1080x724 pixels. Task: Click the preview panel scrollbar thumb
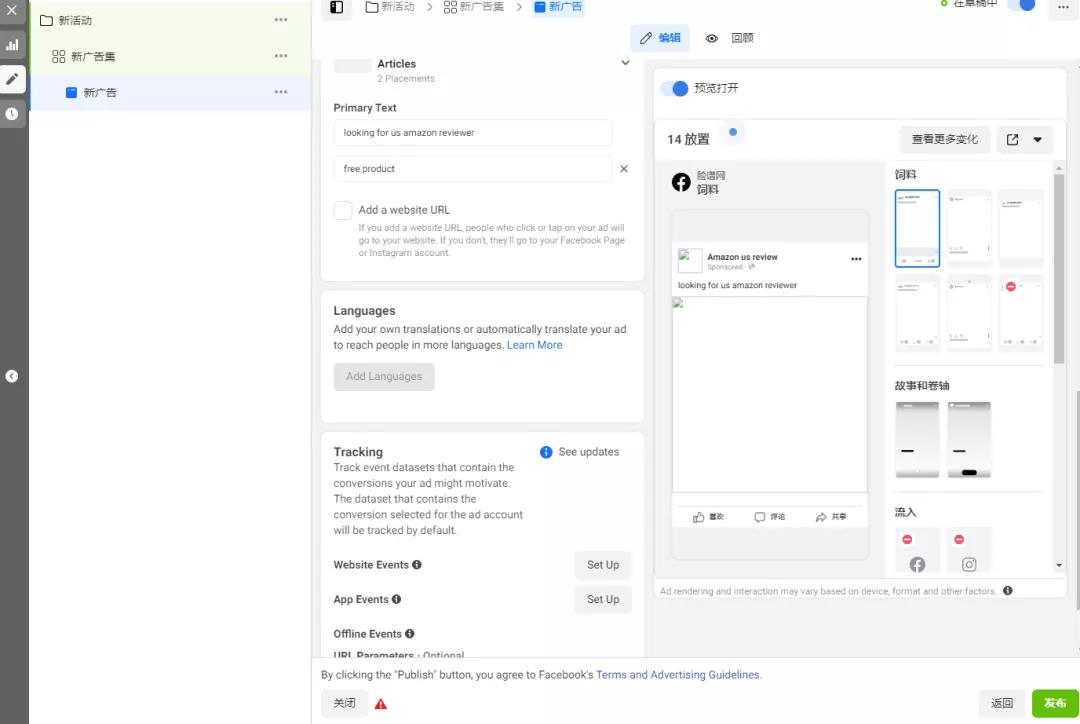coord(1059,269)
